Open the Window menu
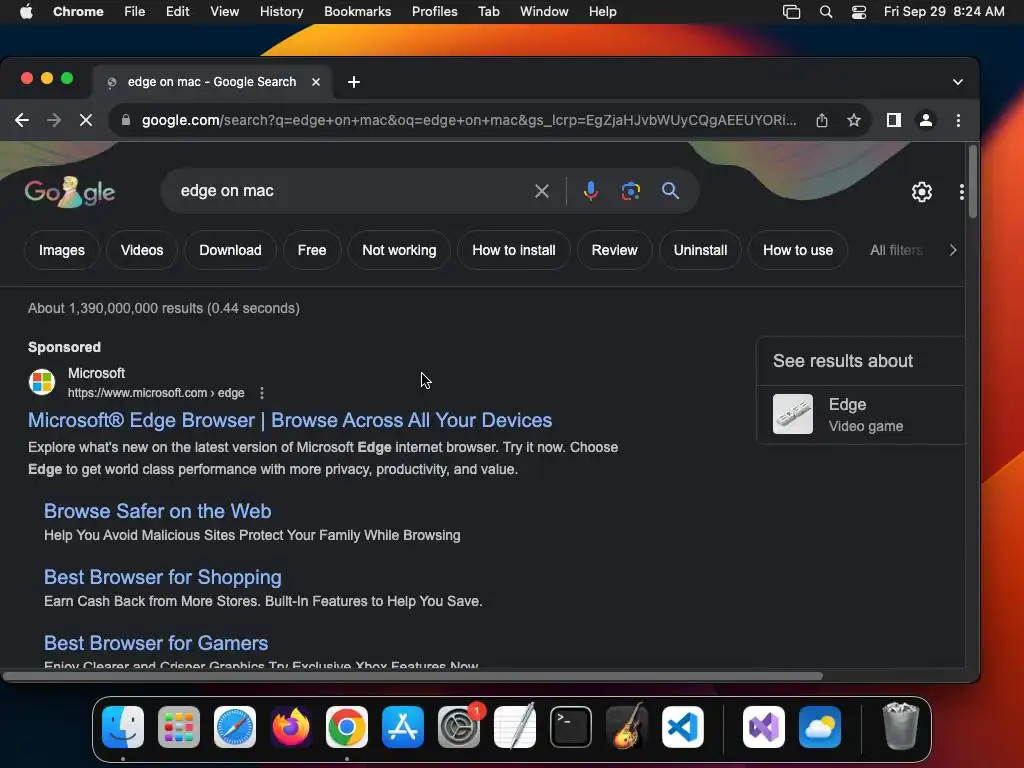Screen dimensions: 1024x768 tap(544, 12)
